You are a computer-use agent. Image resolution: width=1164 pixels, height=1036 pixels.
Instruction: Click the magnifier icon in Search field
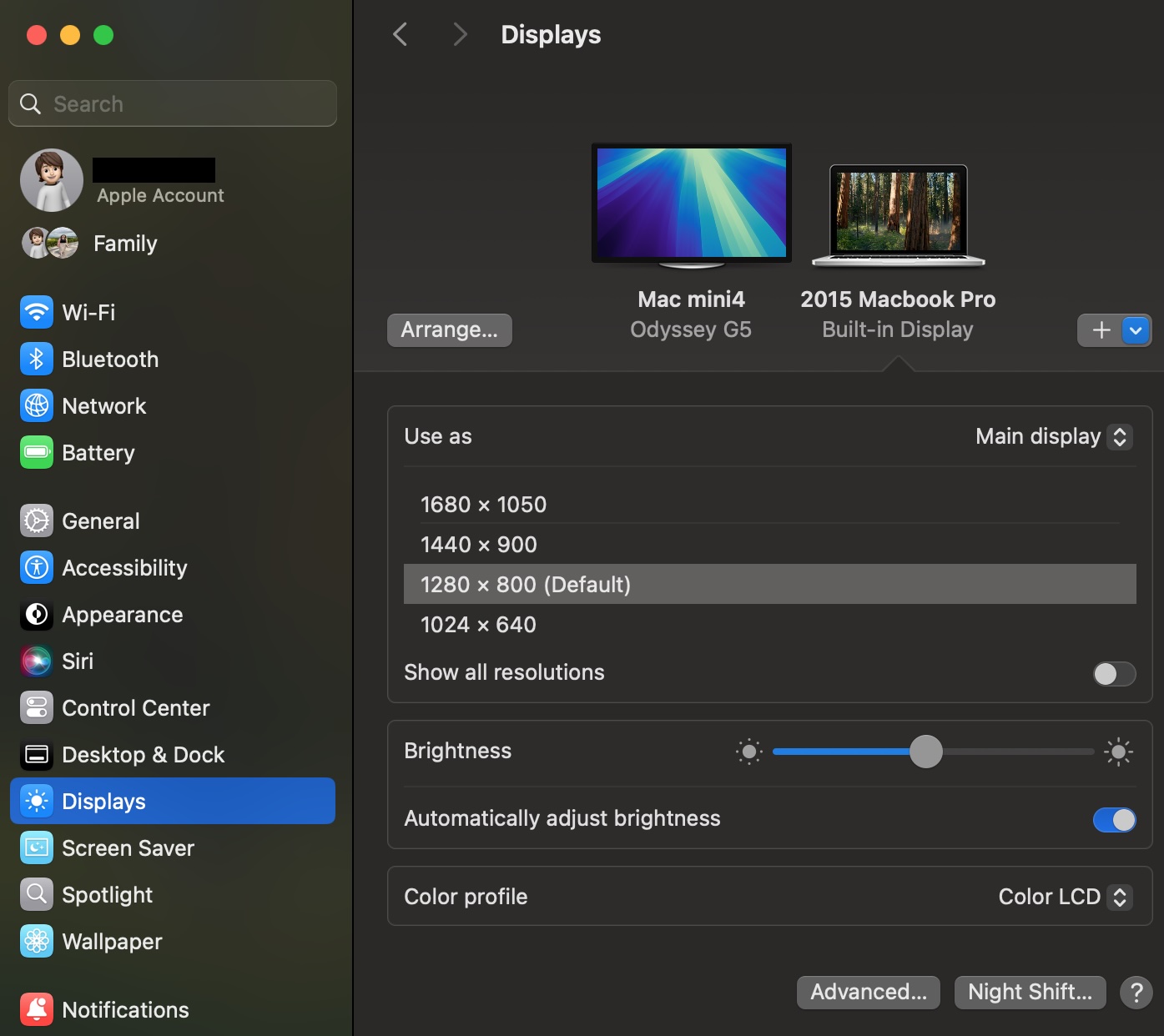(30, 103)
